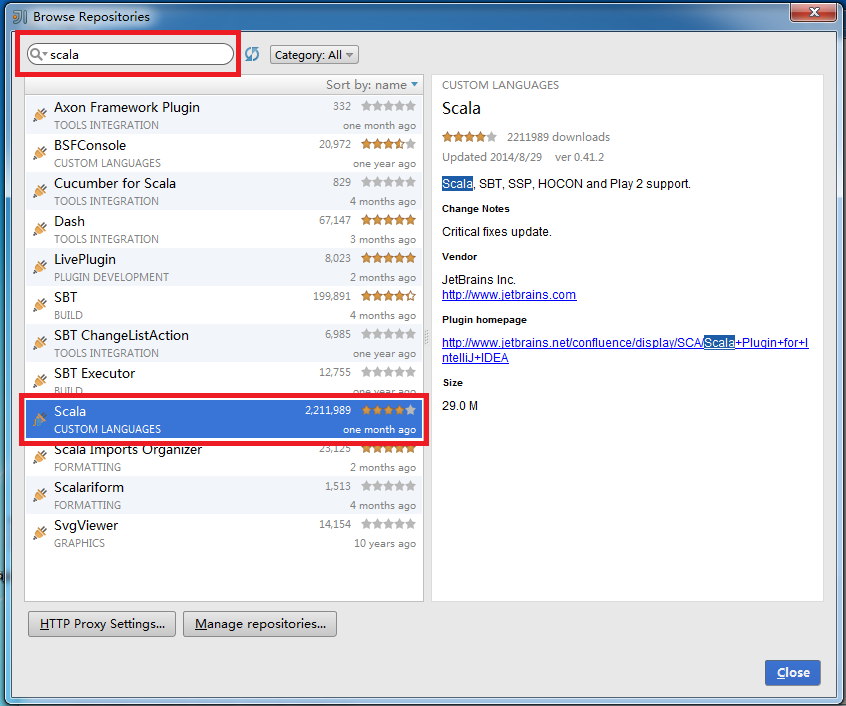Open the Sort by: name dropdown
The image size is (846, 706).
point(372,85)
